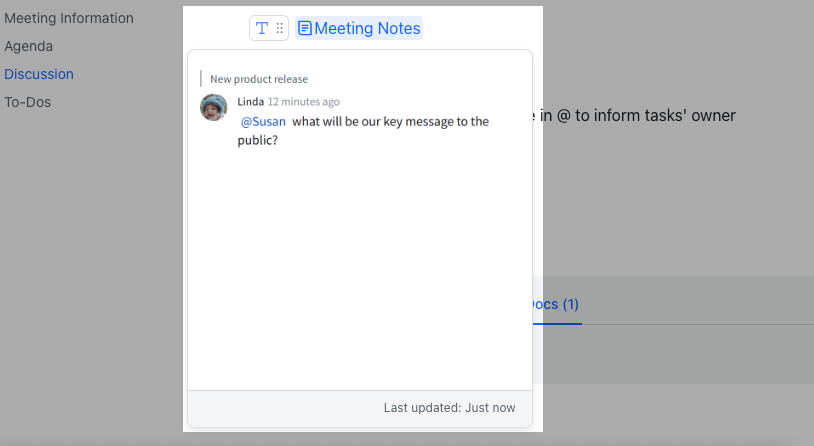This screenshot has width=814, height=446.
Task: Click the @Susan mention
Action: (263, 122)
